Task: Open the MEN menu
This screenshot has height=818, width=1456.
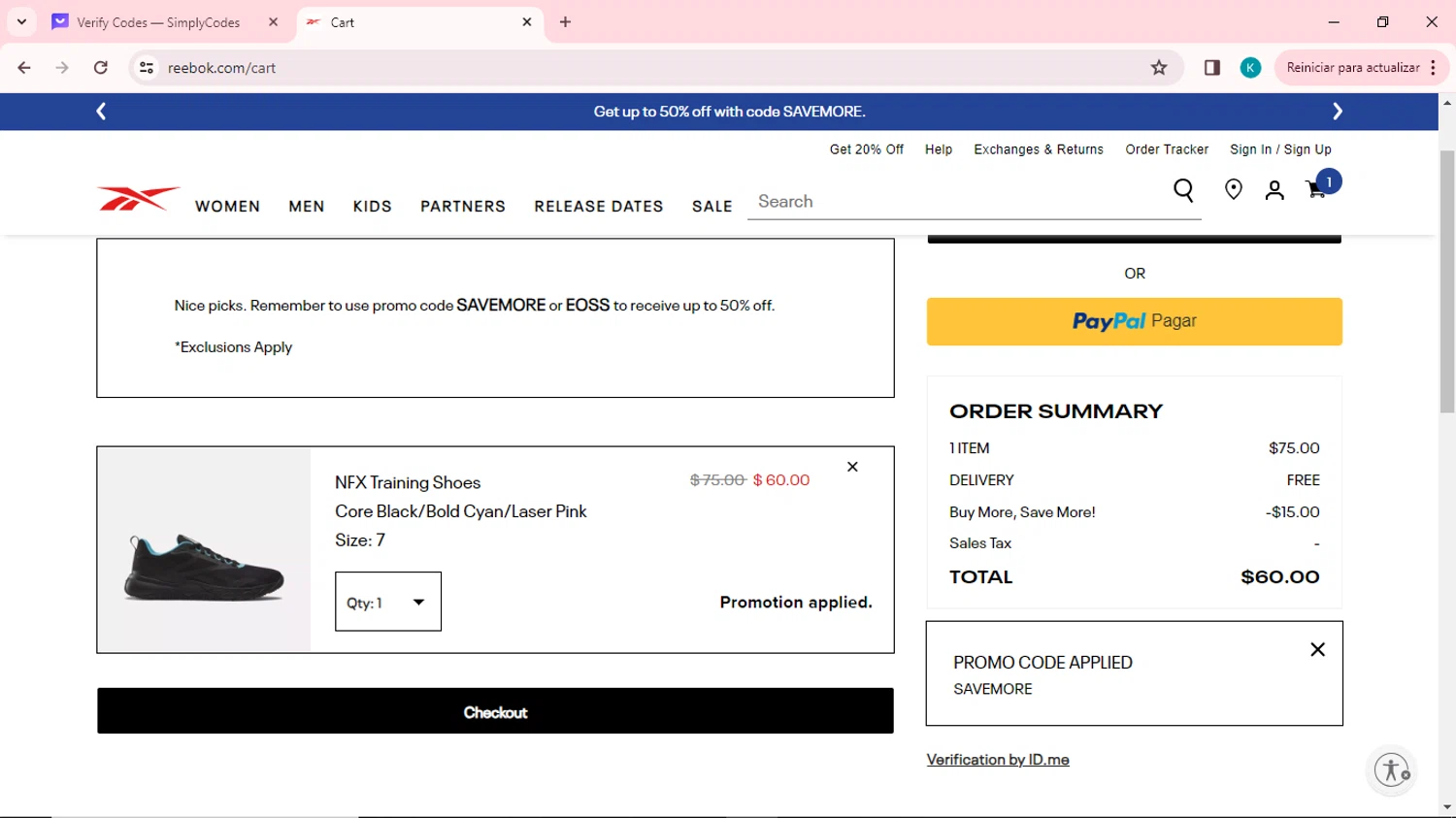Action: (x=307, y=207)
